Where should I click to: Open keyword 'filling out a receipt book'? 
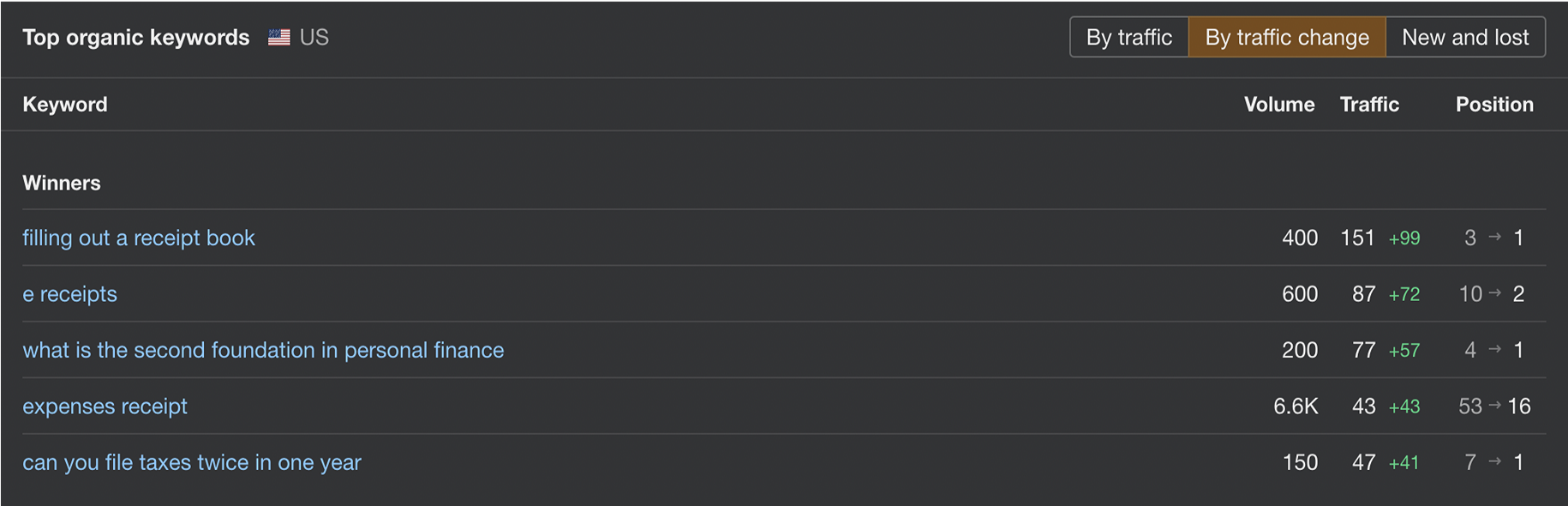(x=139, y=238)
